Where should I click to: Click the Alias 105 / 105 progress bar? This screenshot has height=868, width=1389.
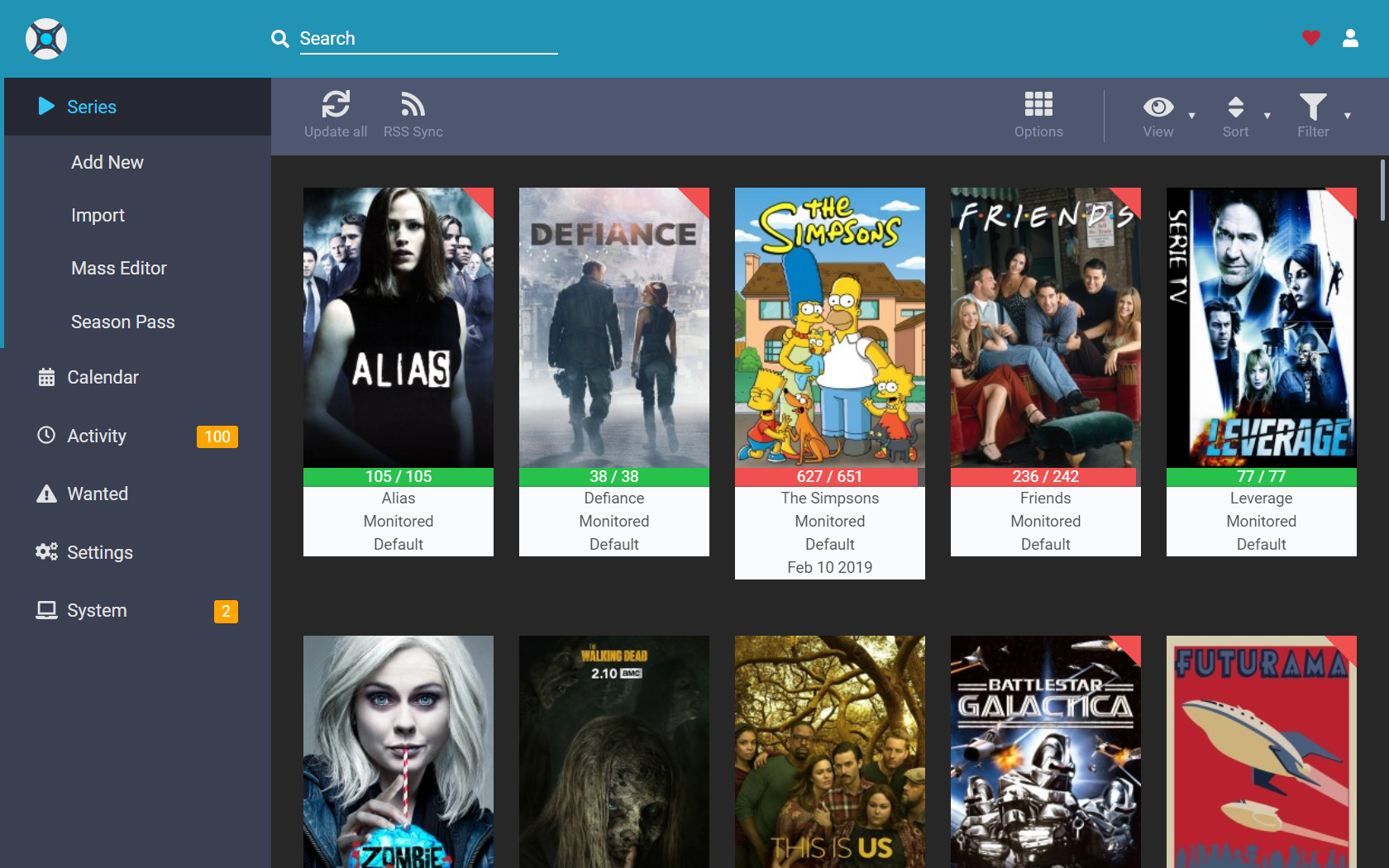399,477
